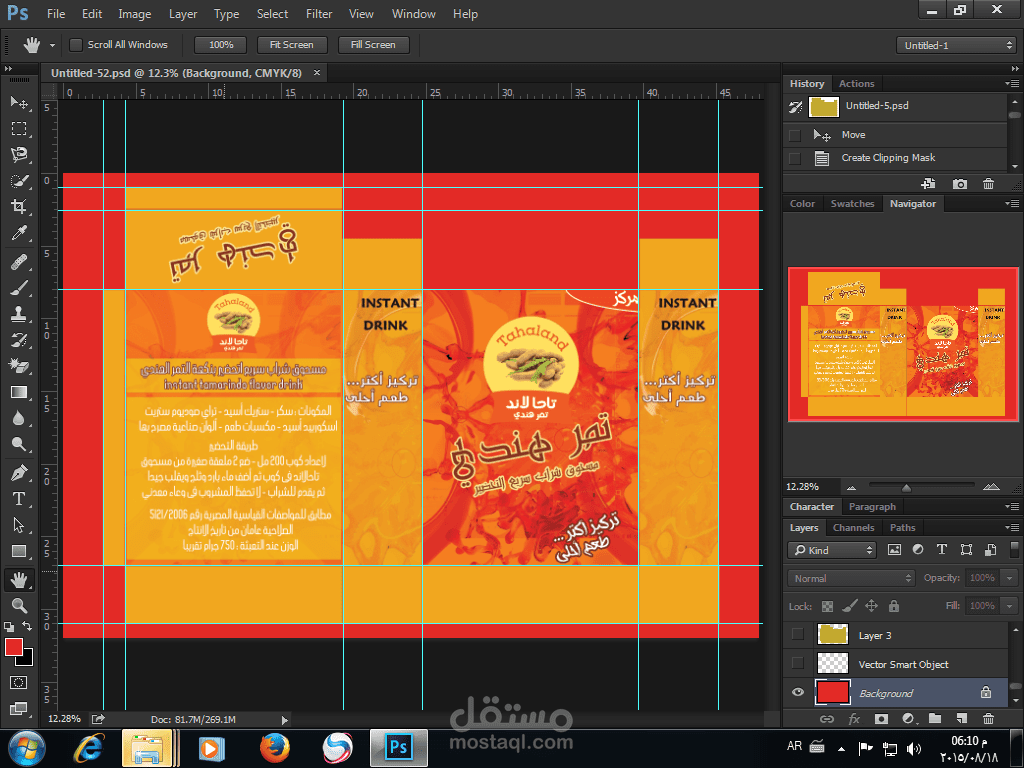Click the Fit Screen button

pos(291,44)
